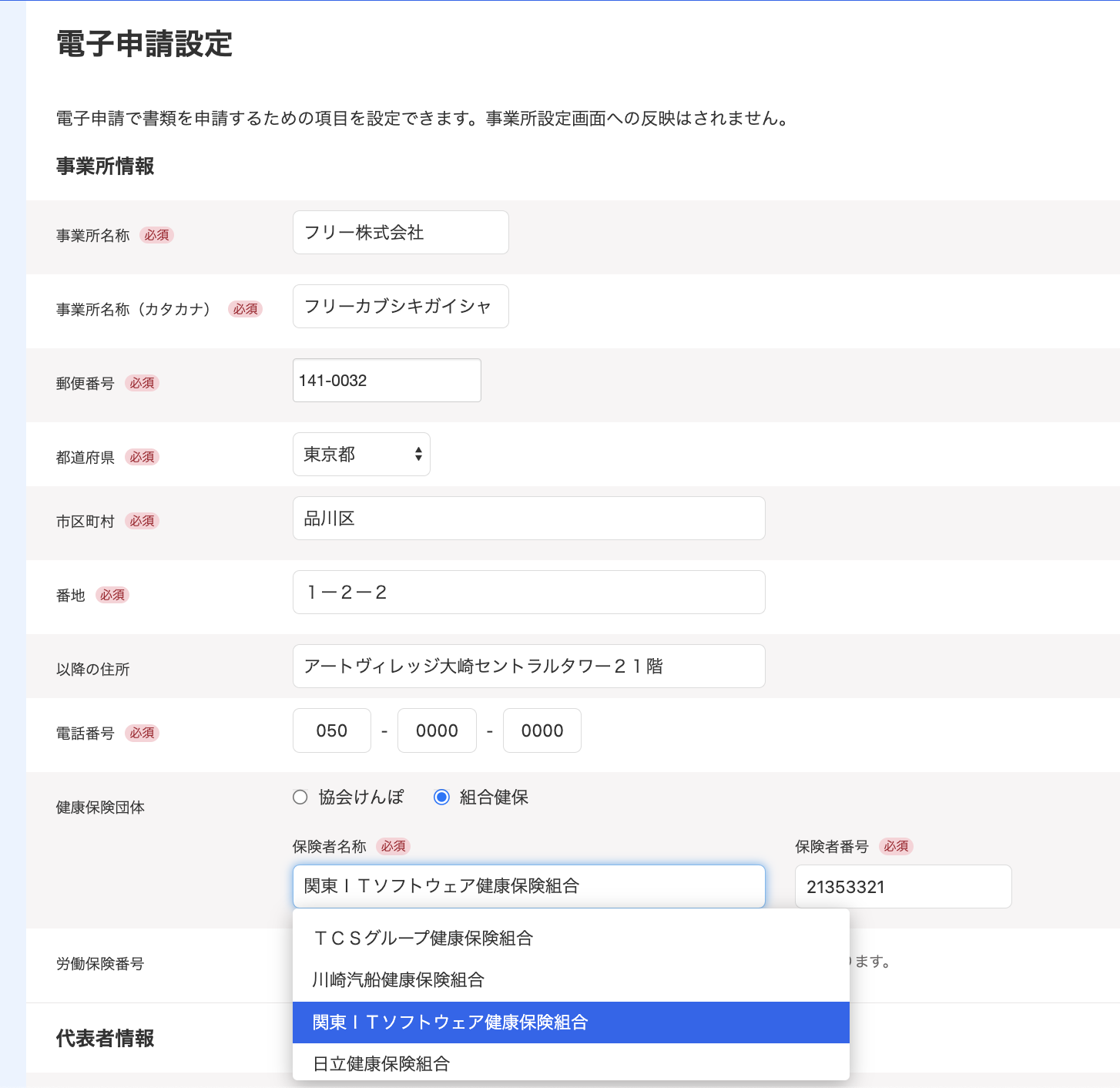
Task: Select the 組合健保 radio button
Action: click(441, 798)
